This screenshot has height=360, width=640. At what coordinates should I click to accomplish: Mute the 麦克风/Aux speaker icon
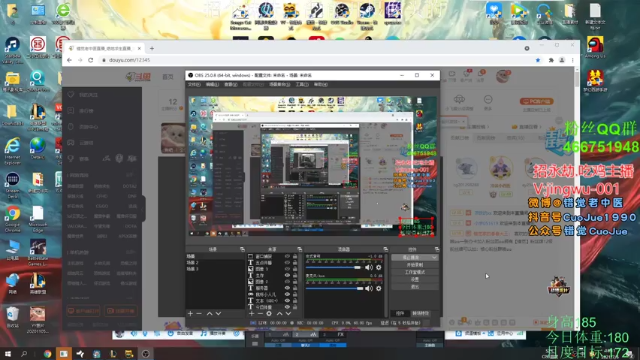pyautogui.click(x=369, y=289)
